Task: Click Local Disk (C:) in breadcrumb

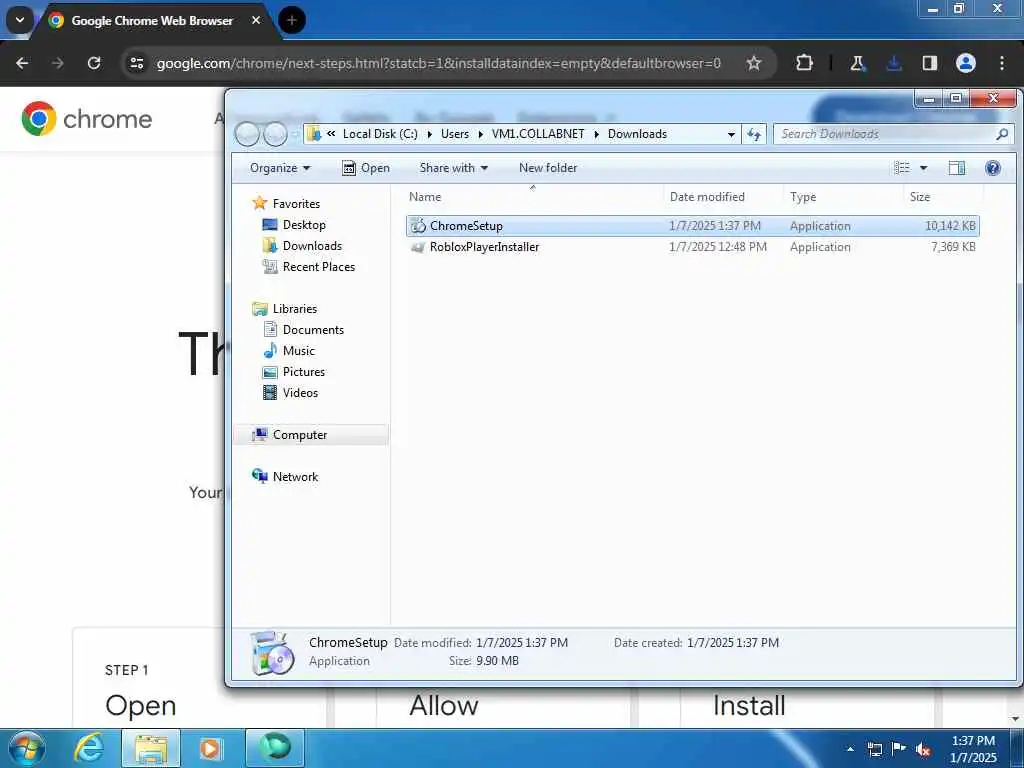Action: coord(380,134)
